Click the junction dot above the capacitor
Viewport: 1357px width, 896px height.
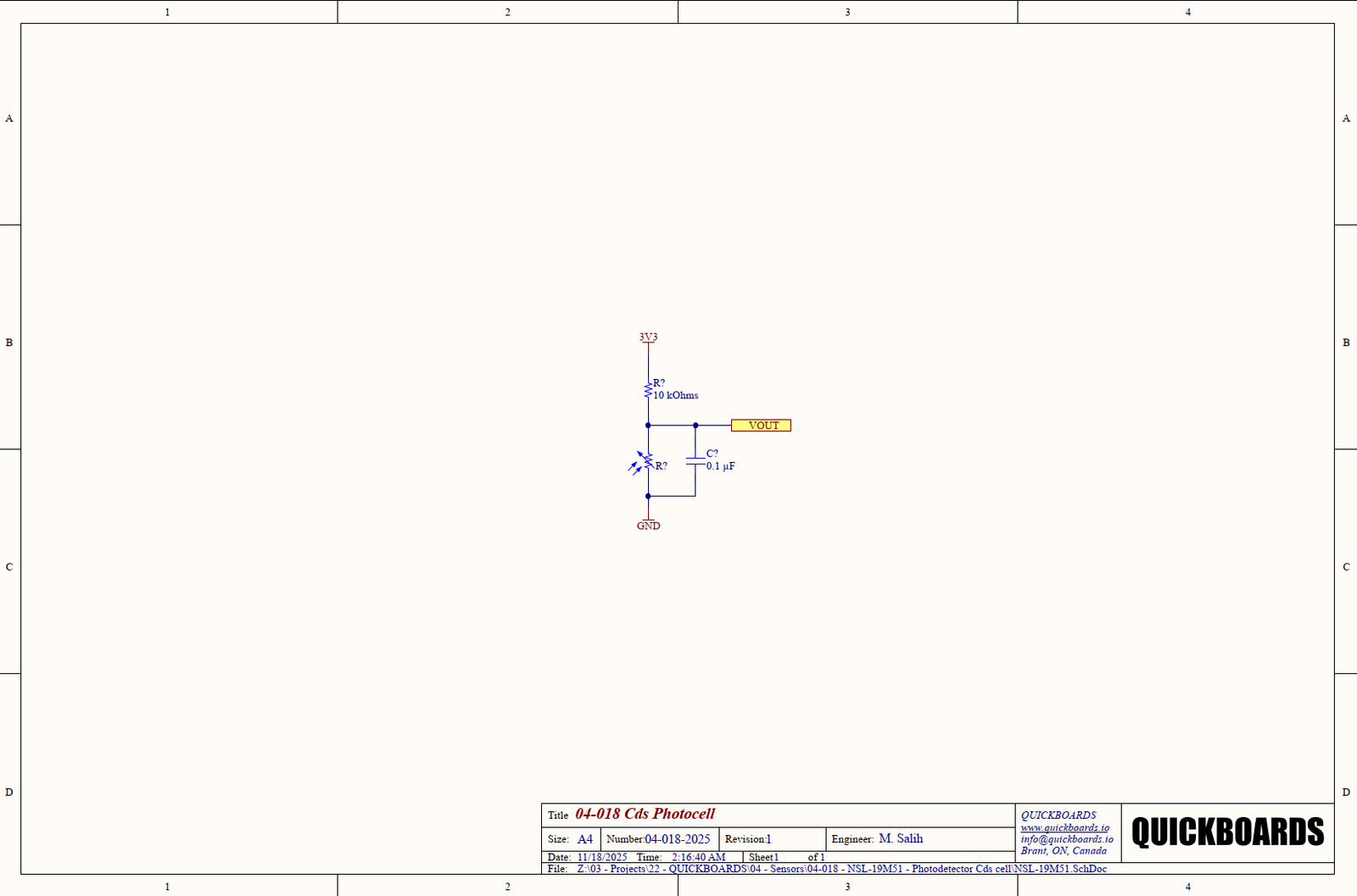tap(695, 426)
